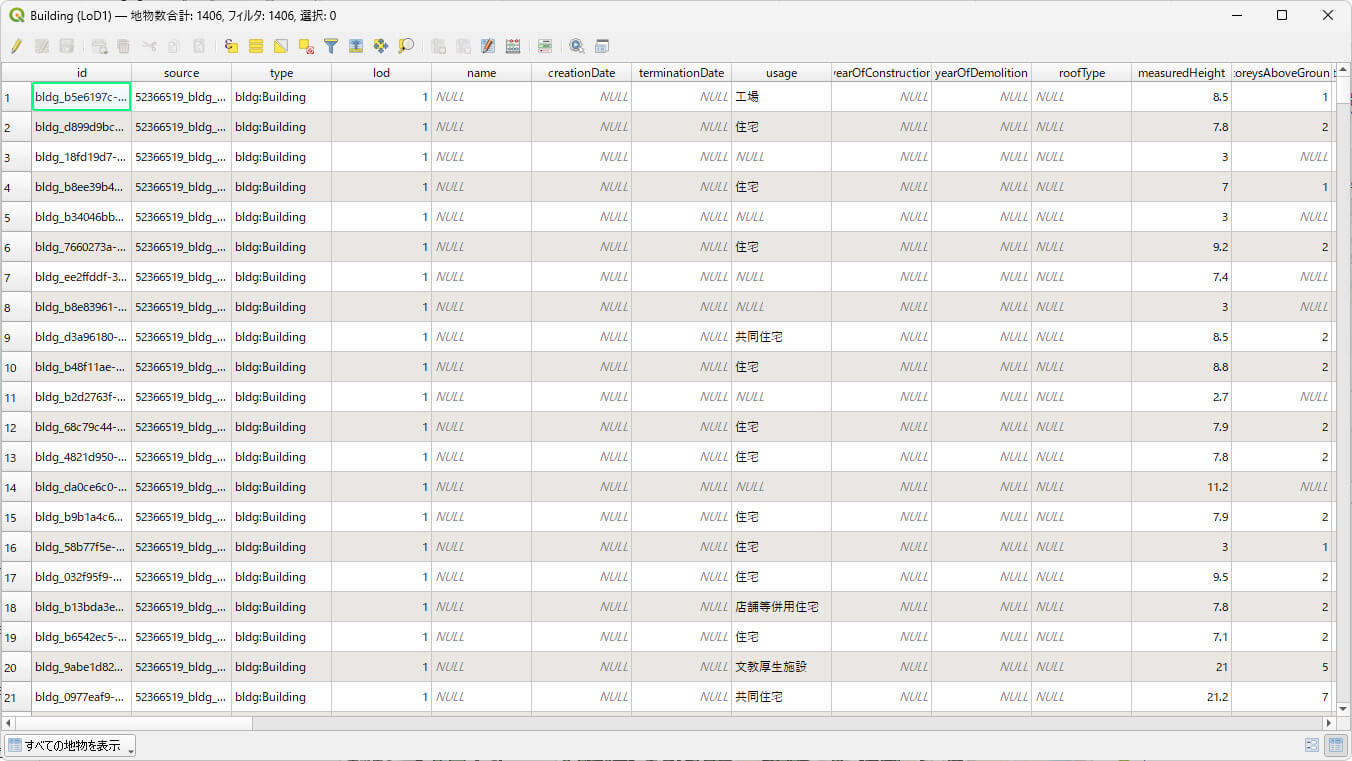Click id cell bldg_d3a96180
1352x761 pixels.
pyautogui.click(x=82, y=337)
